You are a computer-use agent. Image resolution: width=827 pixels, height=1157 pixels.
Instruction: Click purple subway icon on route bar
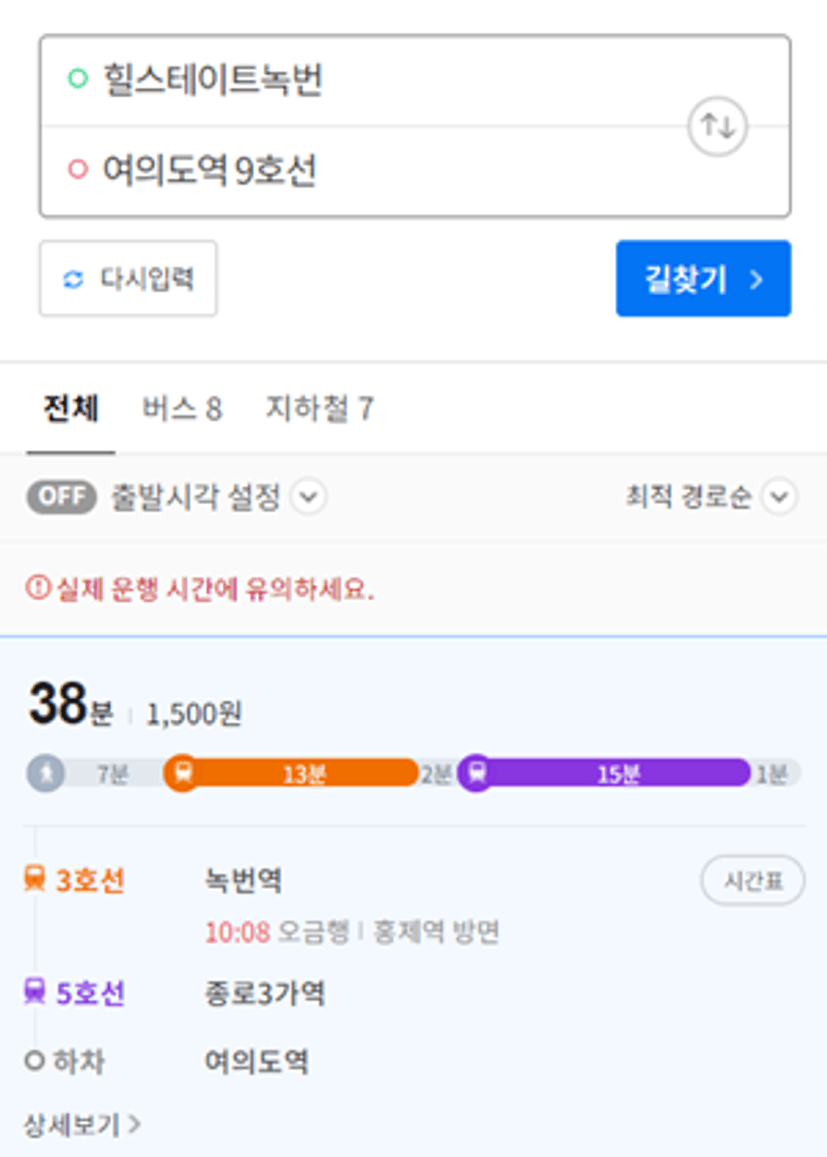coord(477,773)
